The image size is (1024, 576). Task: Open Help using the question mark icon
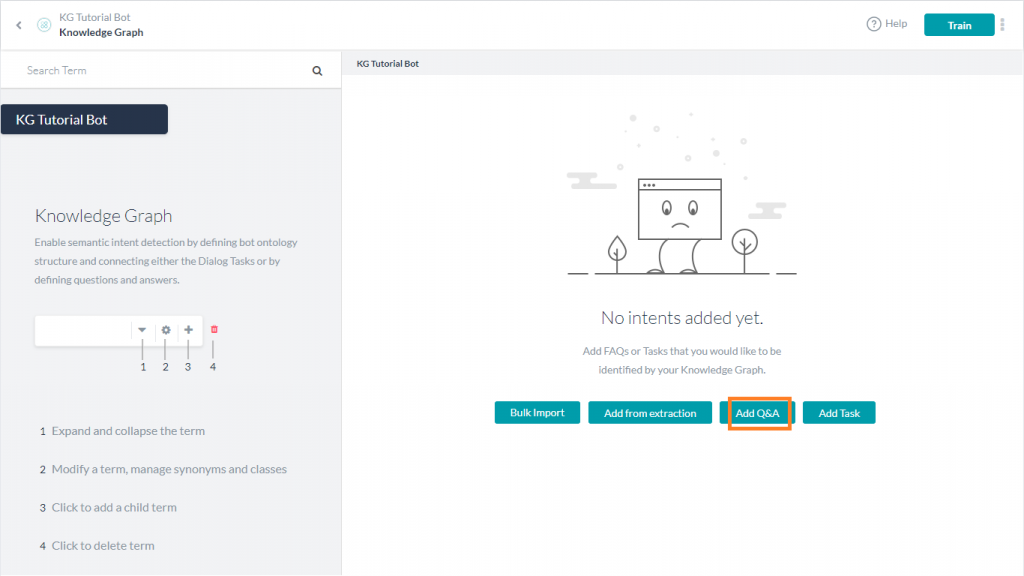(x=874, y=23)
